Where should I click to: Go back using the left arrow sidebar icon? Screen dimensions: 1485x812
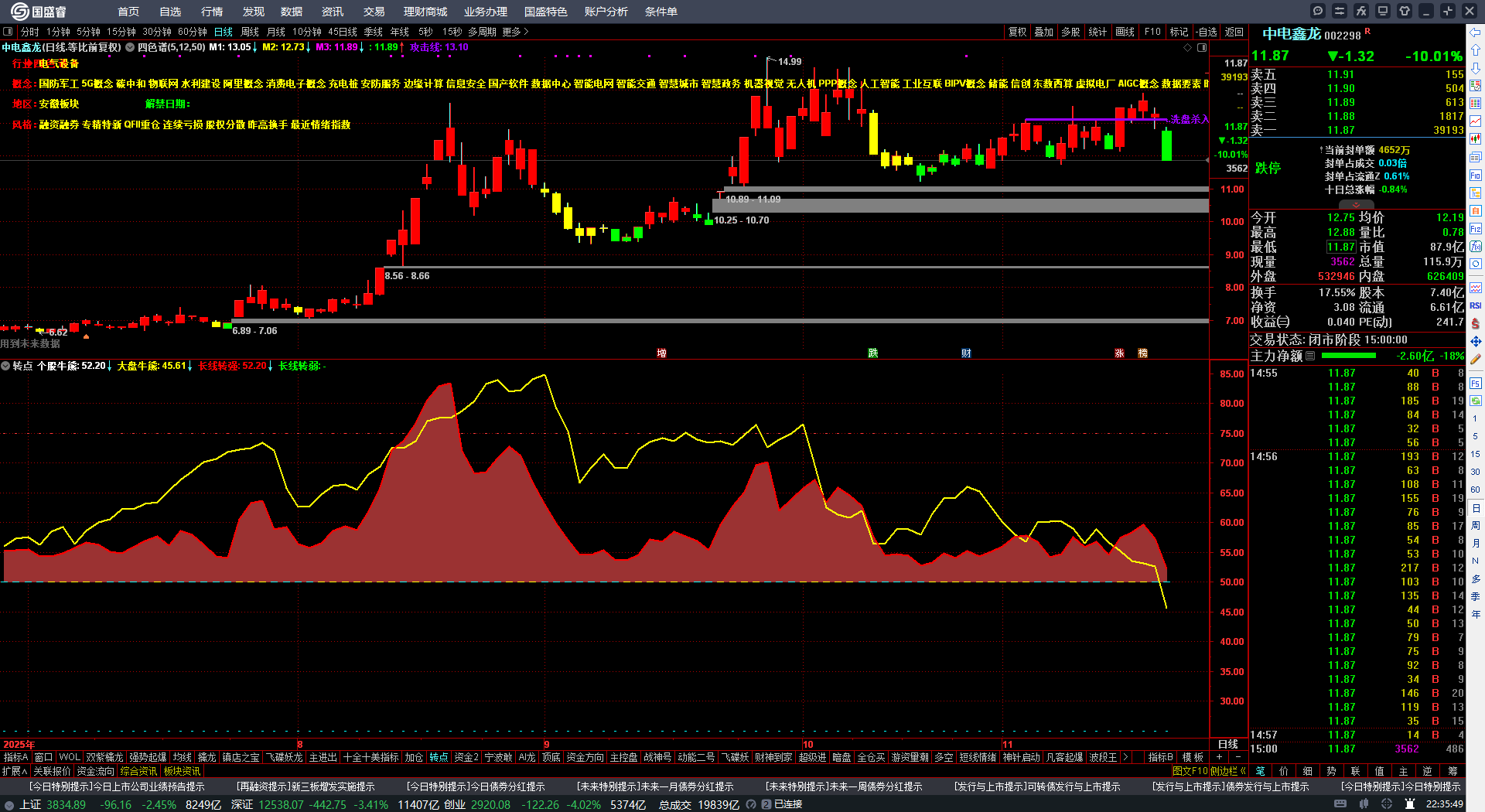click(1476, 32)
